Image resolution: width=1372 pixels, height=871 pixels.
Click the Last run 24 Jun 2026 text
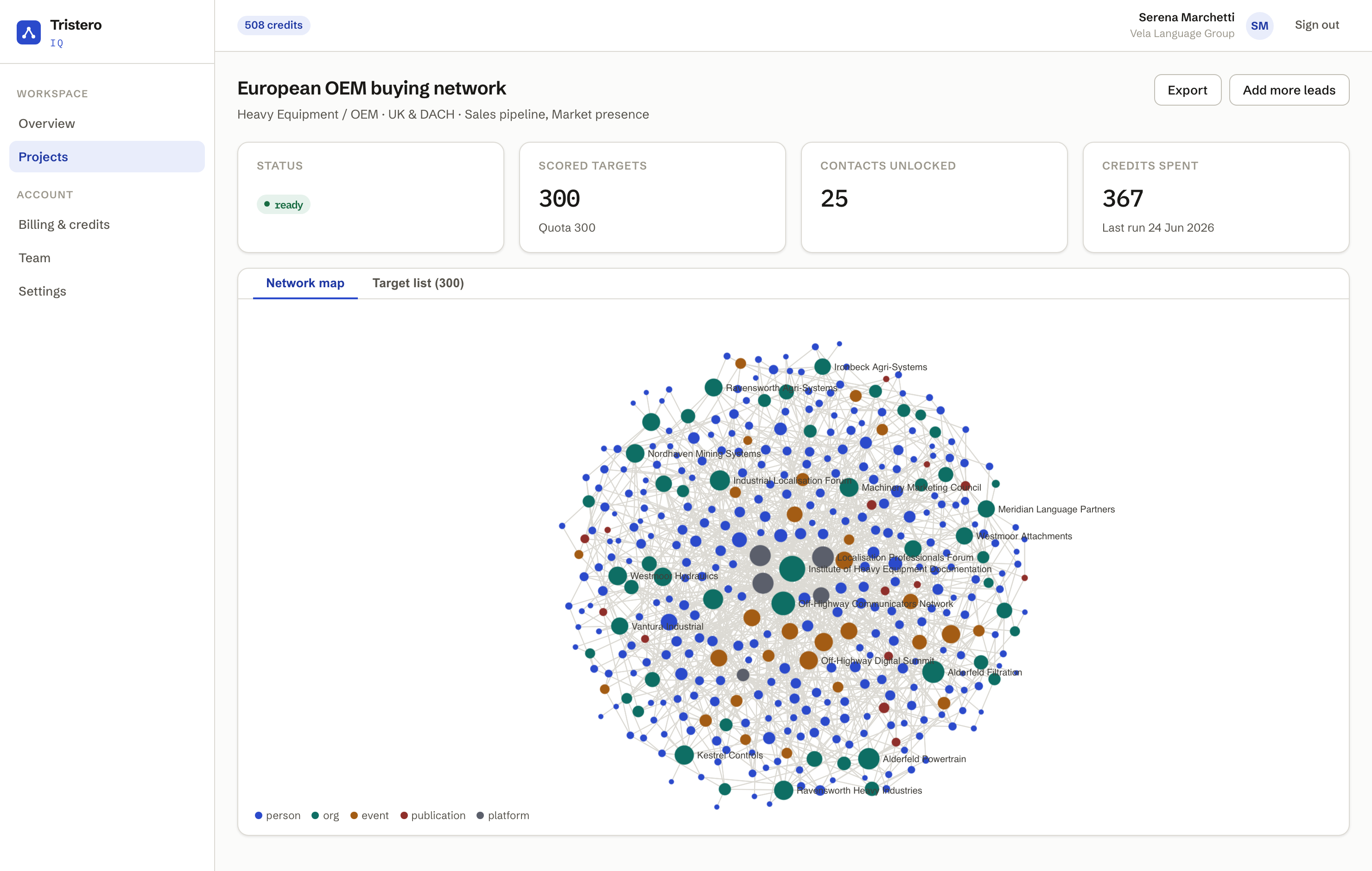coord(1158,228)
